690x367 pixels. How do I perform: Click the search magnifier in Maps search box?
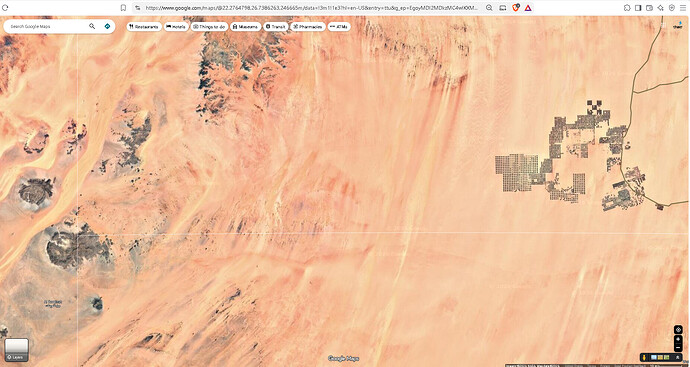point(92,26)
